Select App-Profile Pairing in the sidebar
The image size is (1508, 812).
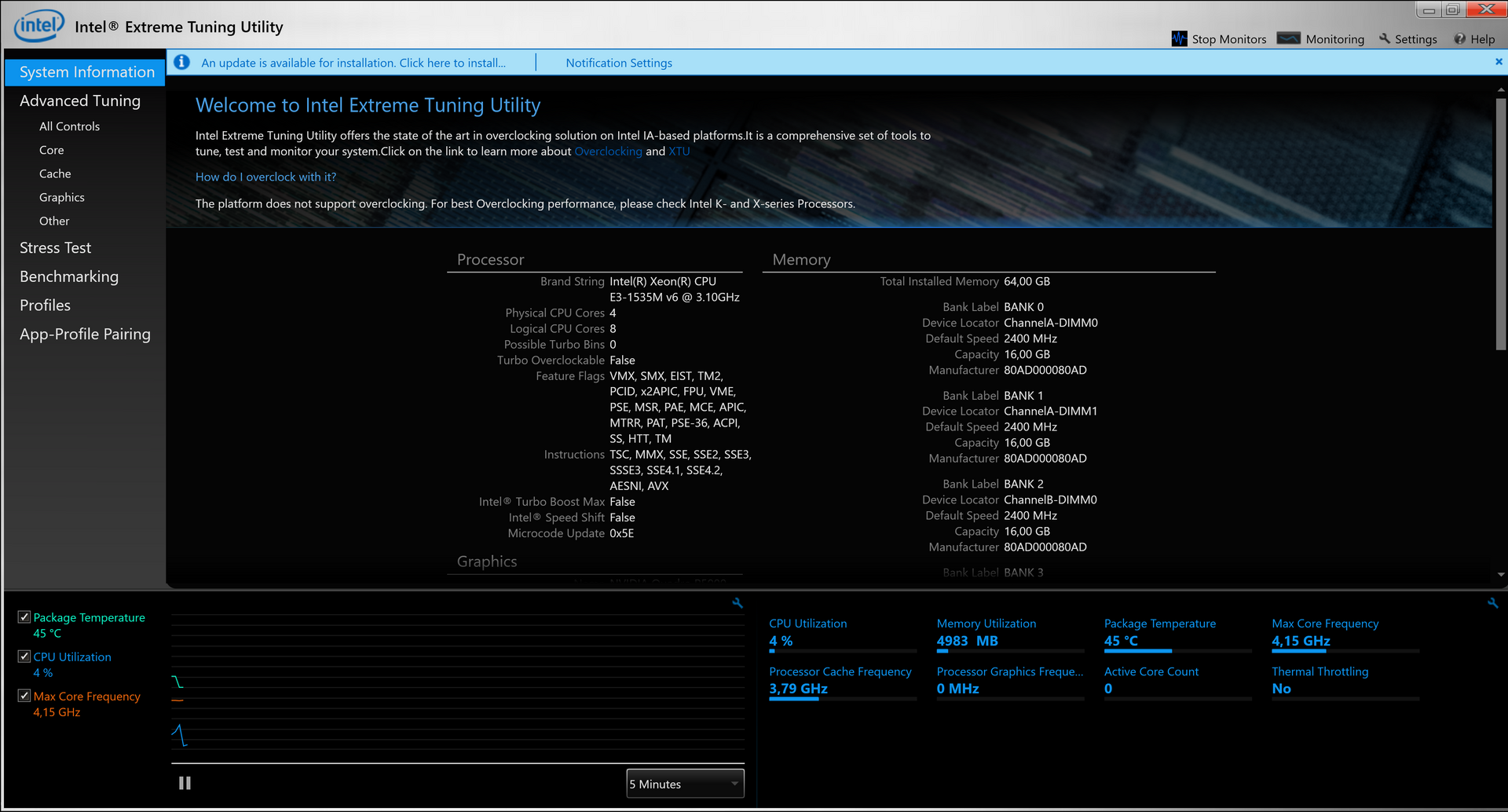85,334
